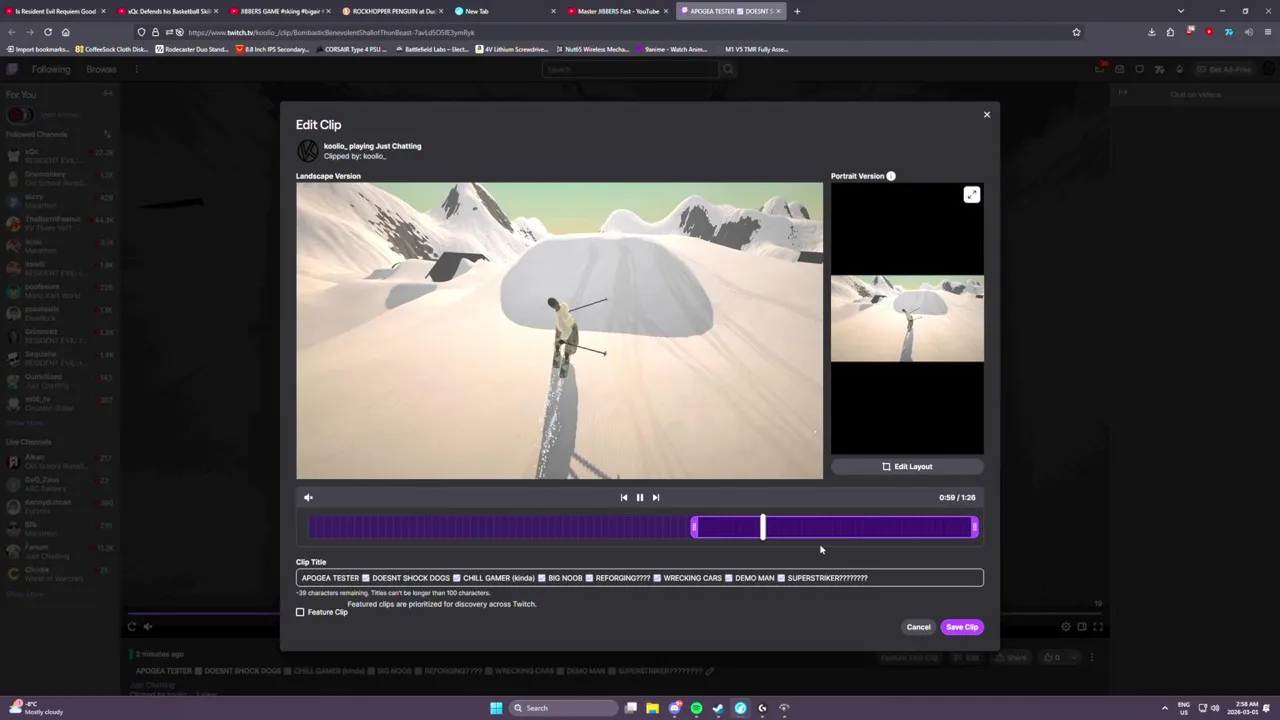Viewport: 1280px width, 720px height.
Task: Open CoffeeSock Cloth Disk bookmark
Action: coord(111,49)
